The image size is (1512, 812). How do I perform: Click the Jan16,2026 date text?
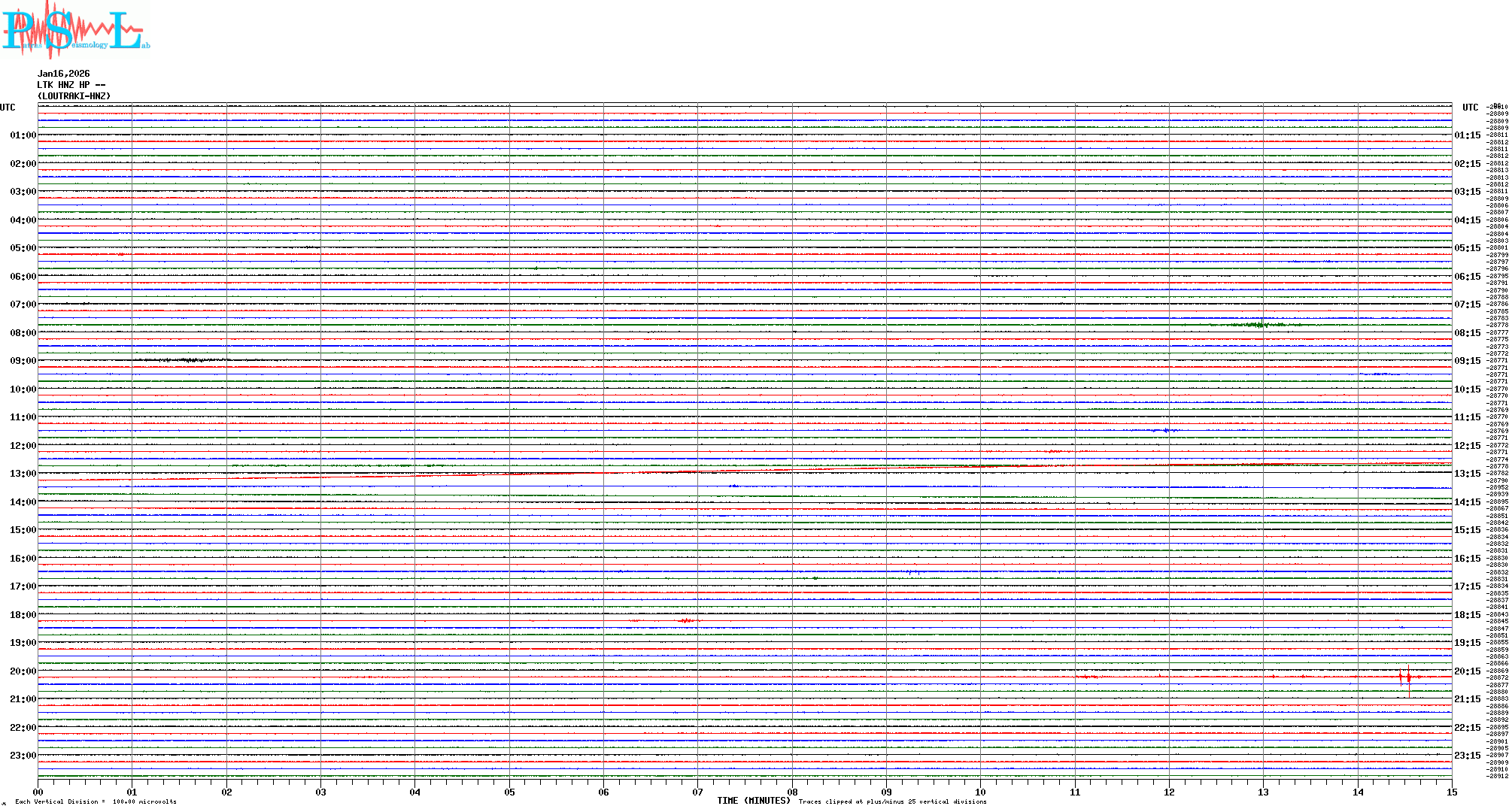pyautogui.click(x=63, y=74)
